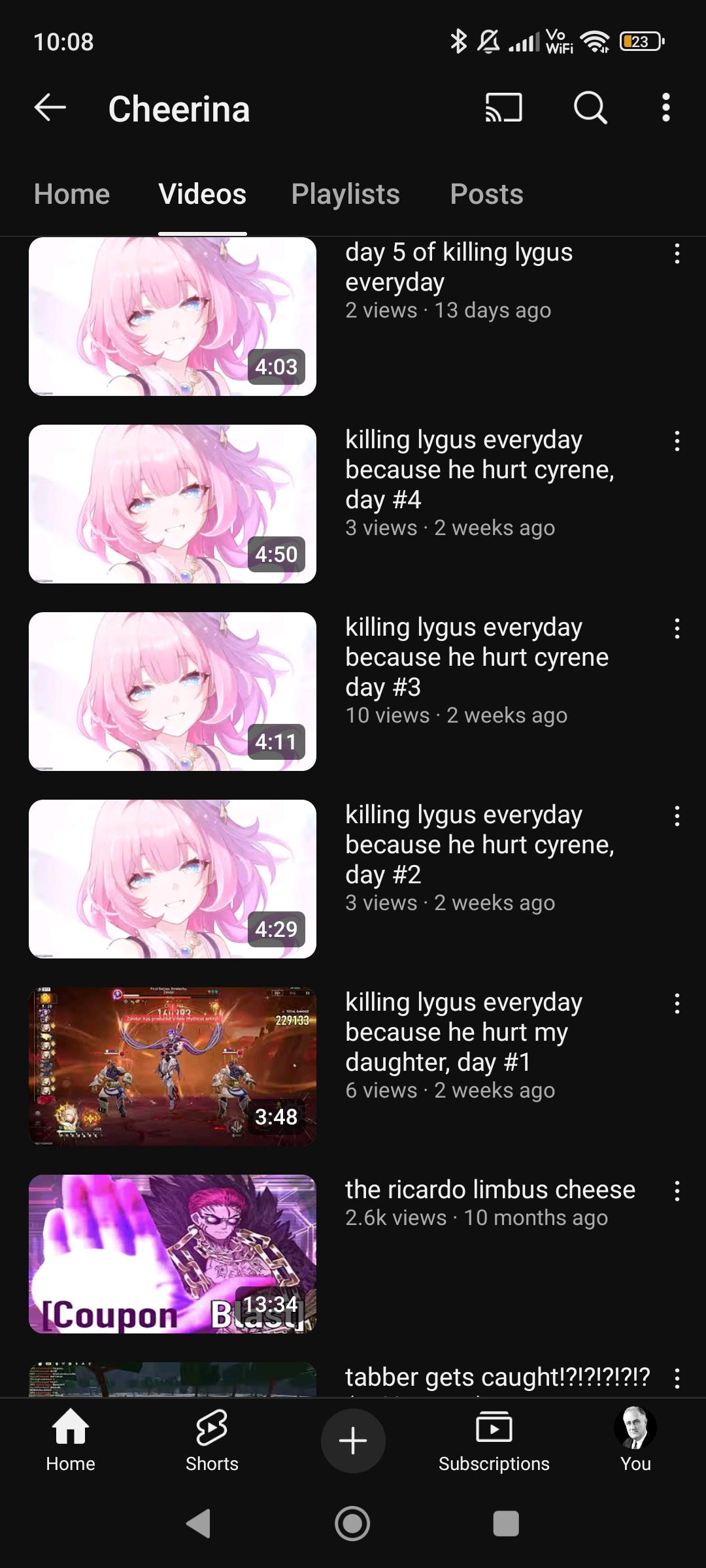This screenshot has width=706, height=1568.
Task: Open channel search magnifier icon
Action: [590, 108]
